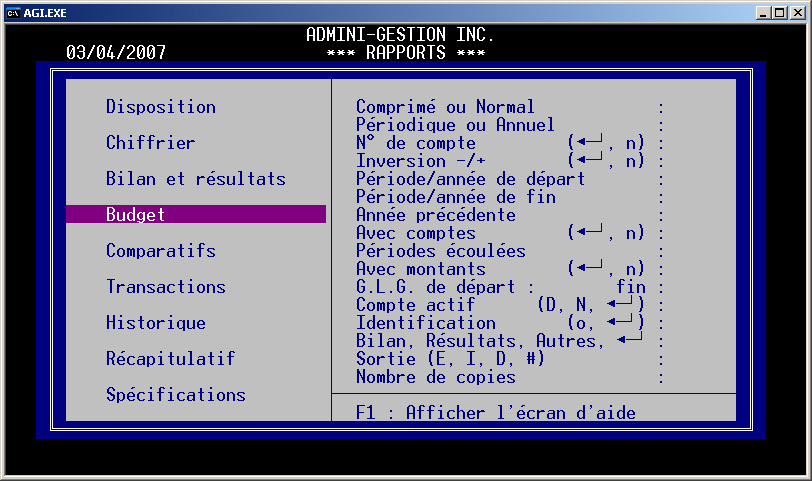Viewport: 812px width, 481px height.
Task: Select Comparatifs in the reports list
Action: click(x=161, y=251)
